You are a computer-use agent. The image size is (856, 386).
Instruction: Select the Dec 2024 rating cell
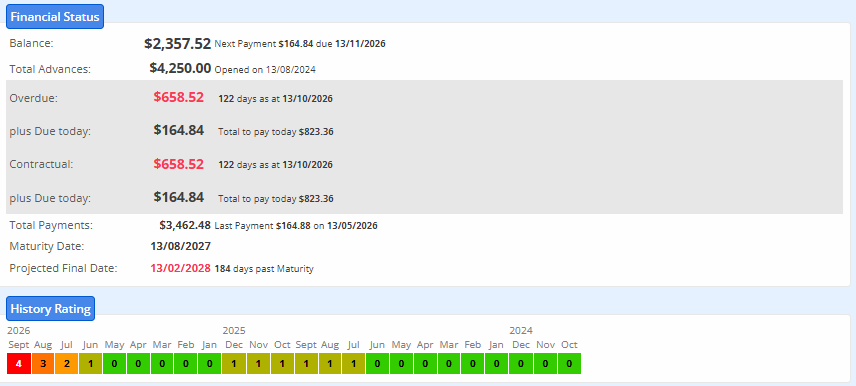coord(521,364)
